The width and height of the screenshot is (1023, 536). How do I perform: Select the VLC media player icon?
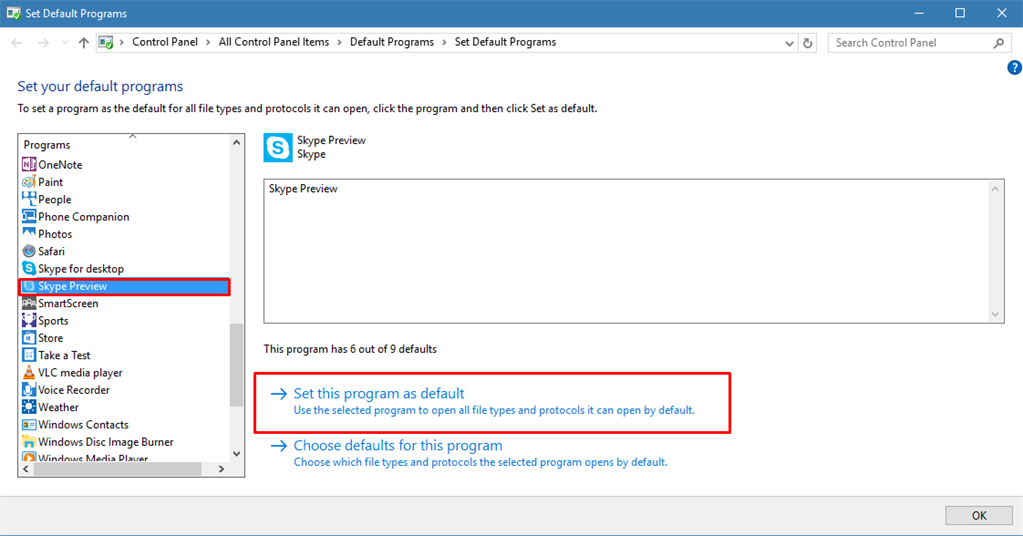click(29, 372)
